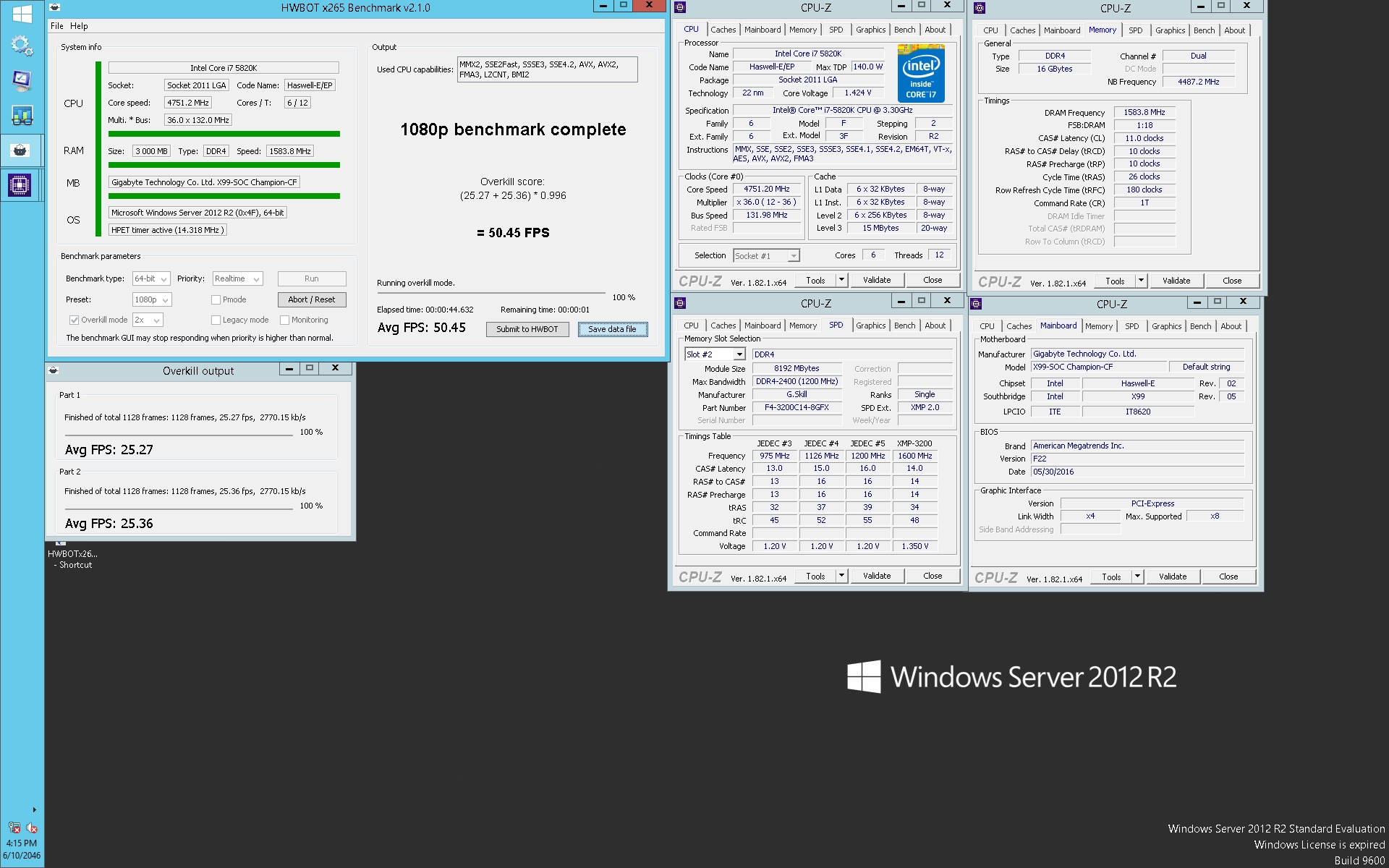Submit score with Submit to HWBOT
This screenshot has width=1389, height=868.
(x=527, y=329)
